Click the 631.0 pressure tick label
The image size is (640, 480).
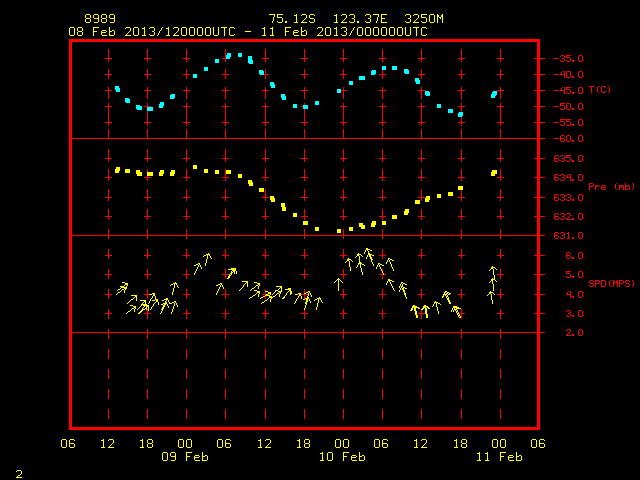click(569, 236)
